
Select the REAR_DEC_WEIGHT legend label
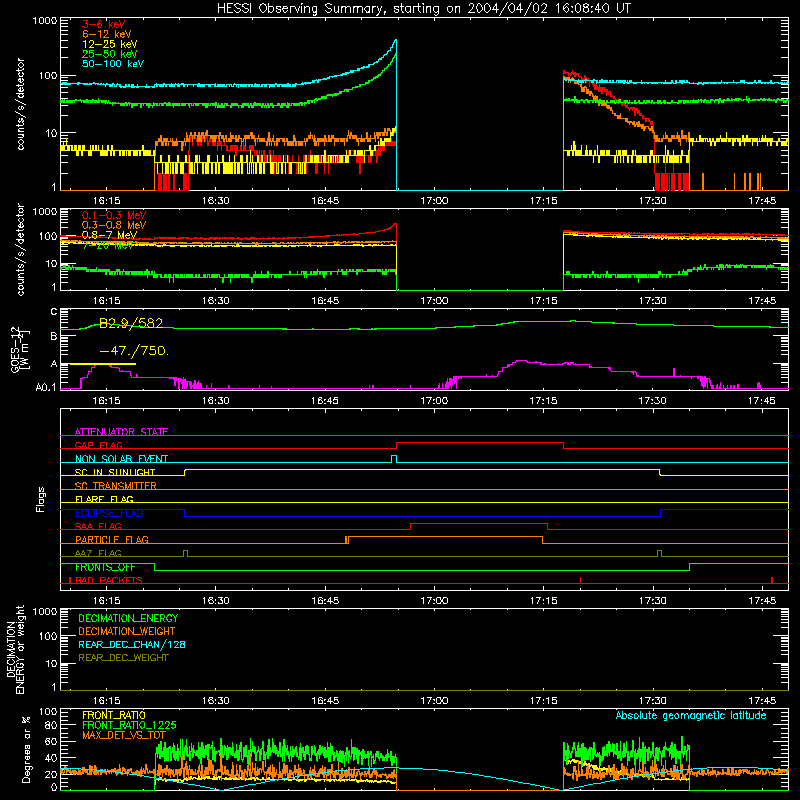pyautogui.click(x=123, y=658)
